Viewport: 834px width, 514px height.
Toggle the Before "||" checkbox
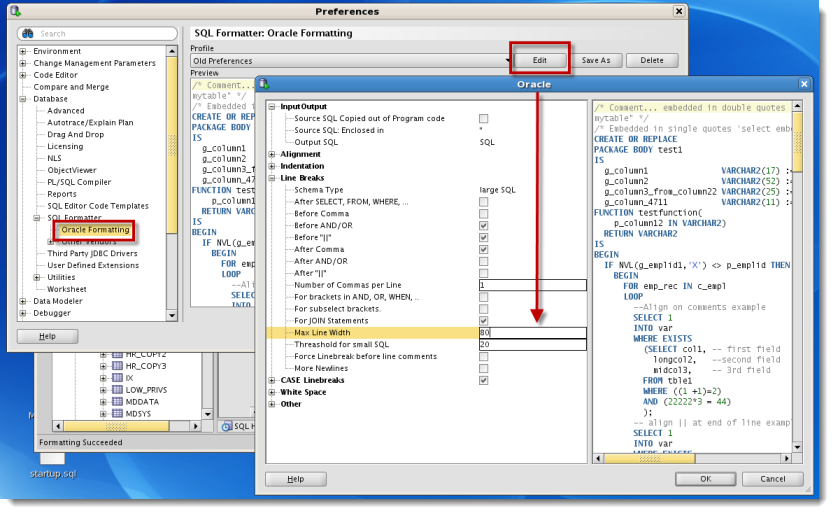pos(483,237)
